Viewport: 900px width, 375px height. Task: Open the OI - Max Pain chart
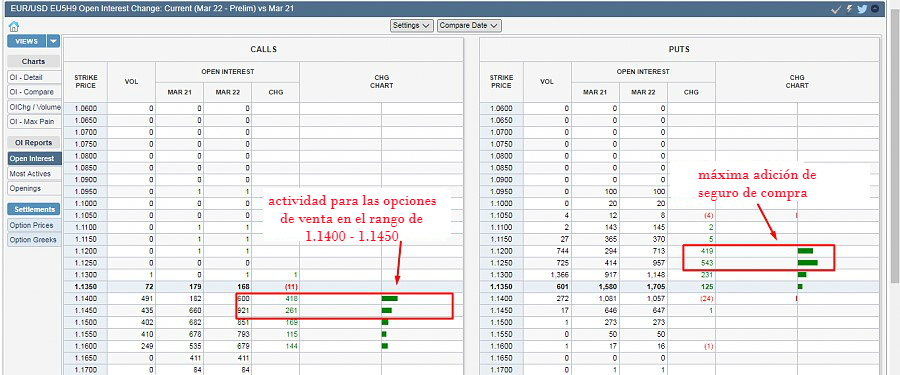click(x=33, y=122)
